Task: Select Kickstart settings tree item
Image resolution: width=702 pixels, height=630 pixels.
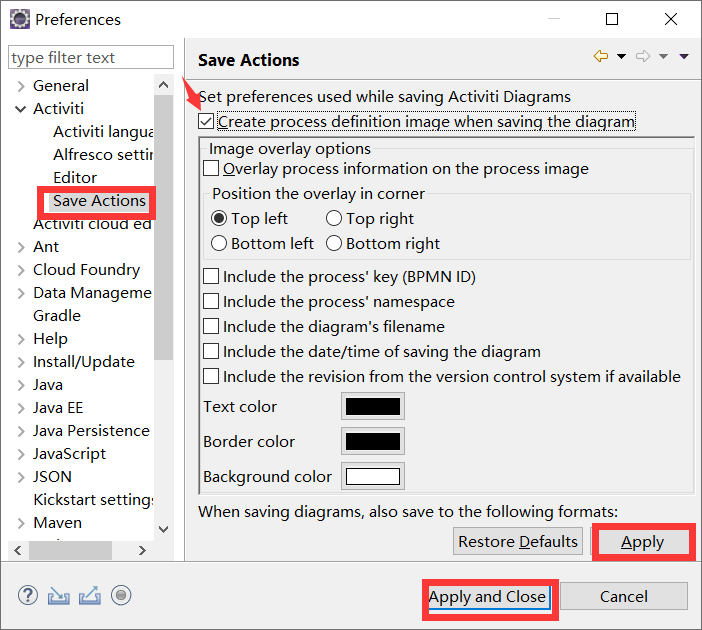Action: coord(93,500)
